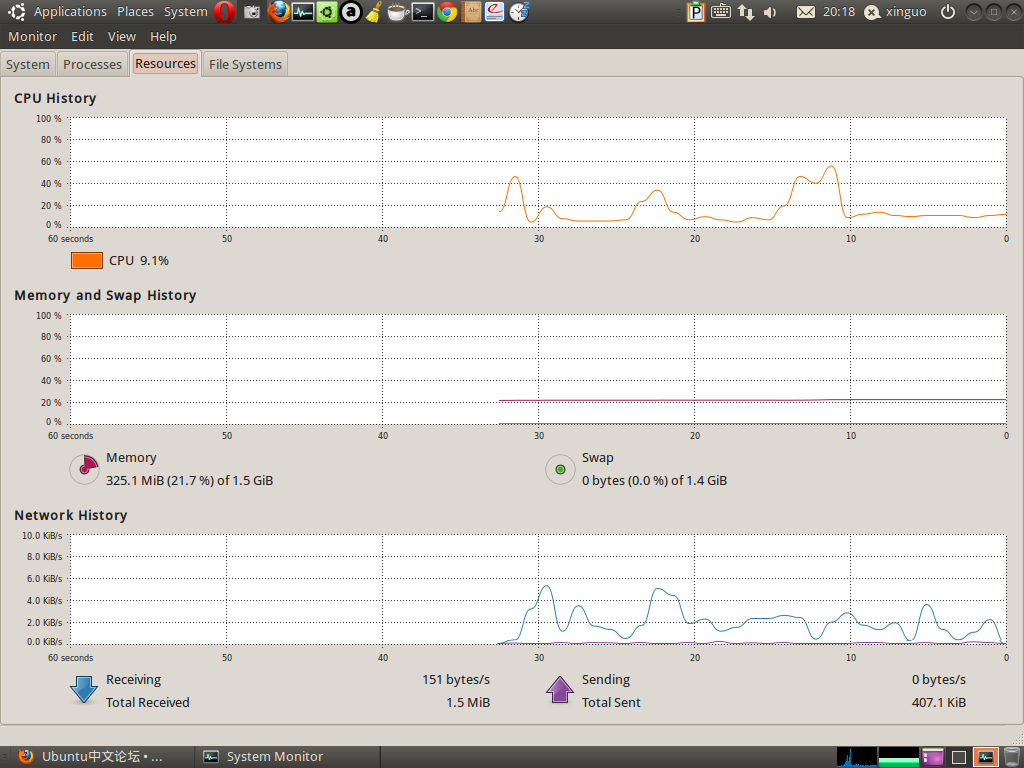1024x768 pixels.
Task: Click the '1.5 MiB' total received value
Action: coord(468,703)
